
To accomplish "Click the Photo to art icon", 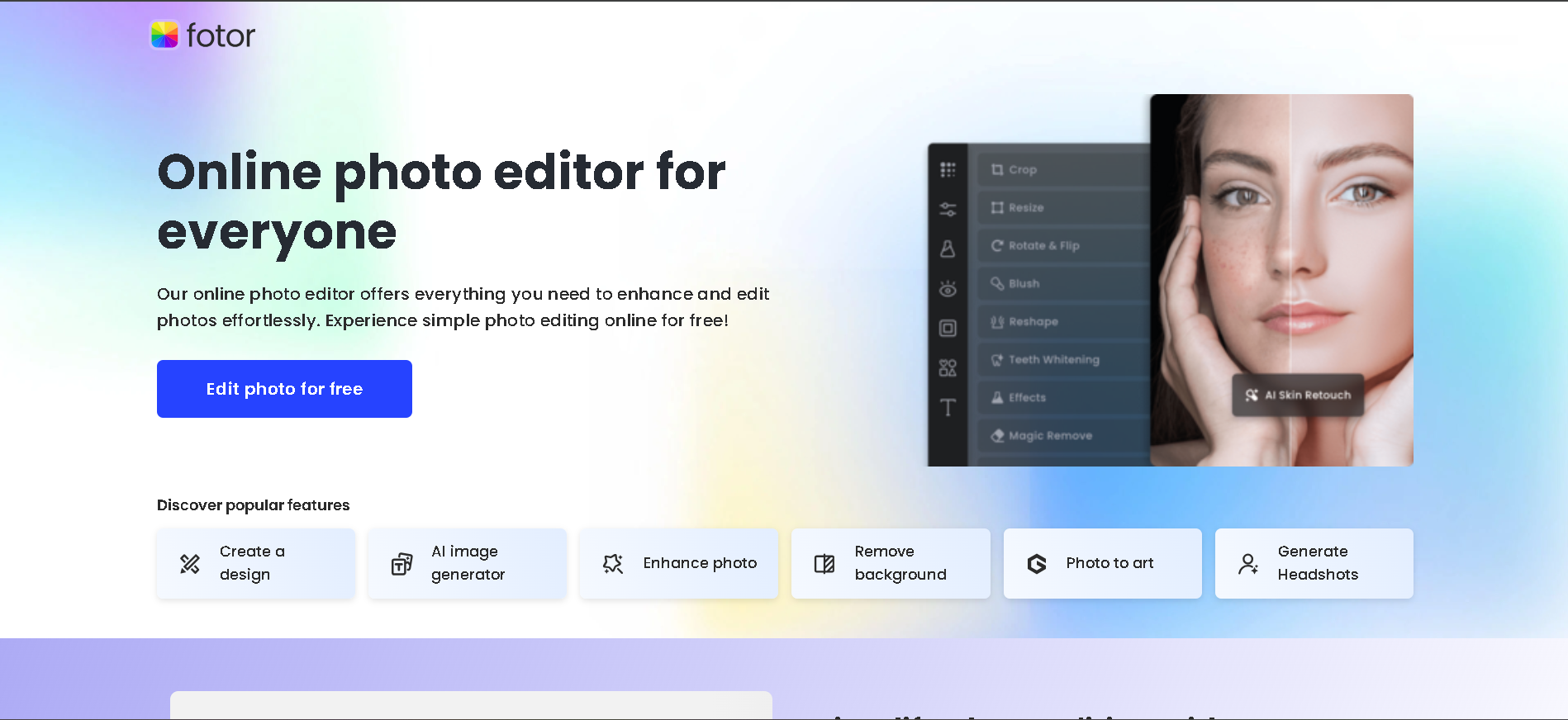I will pos(1037,564).
